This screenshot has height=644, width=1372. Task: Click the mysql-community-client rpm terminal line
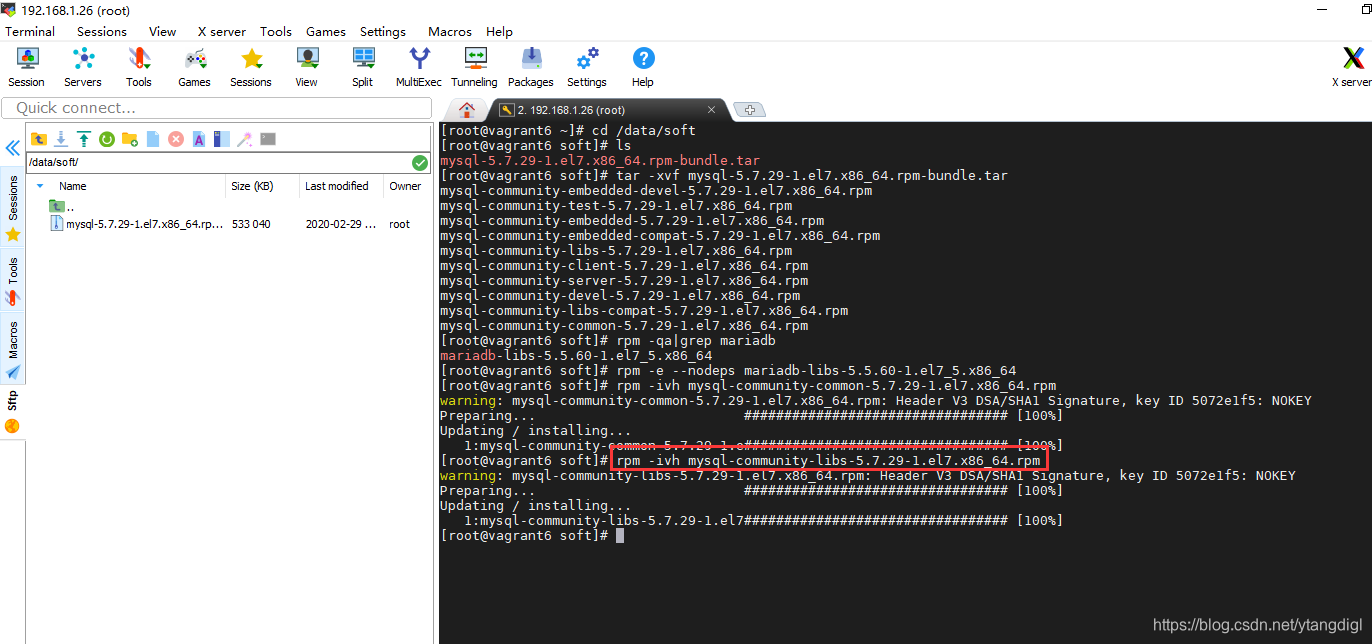[x=624, y=265]
